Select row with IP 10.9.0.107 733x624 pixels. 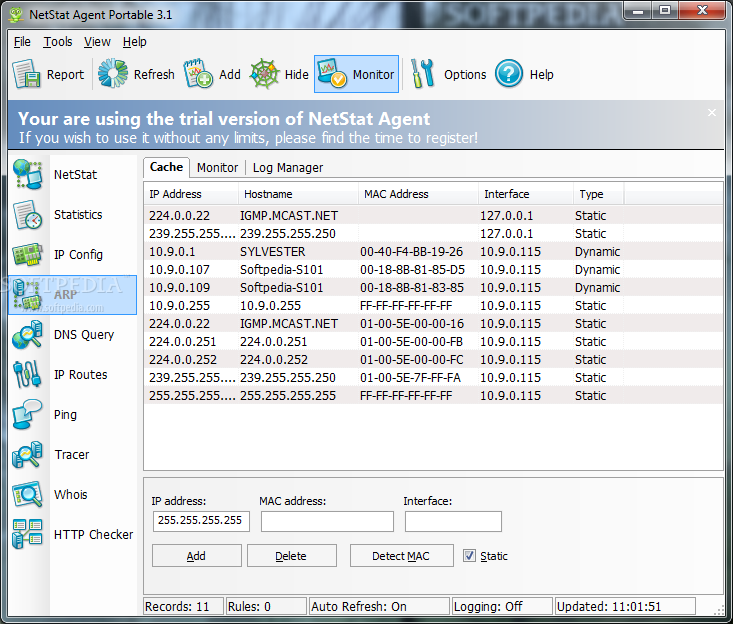click(433, 270)
